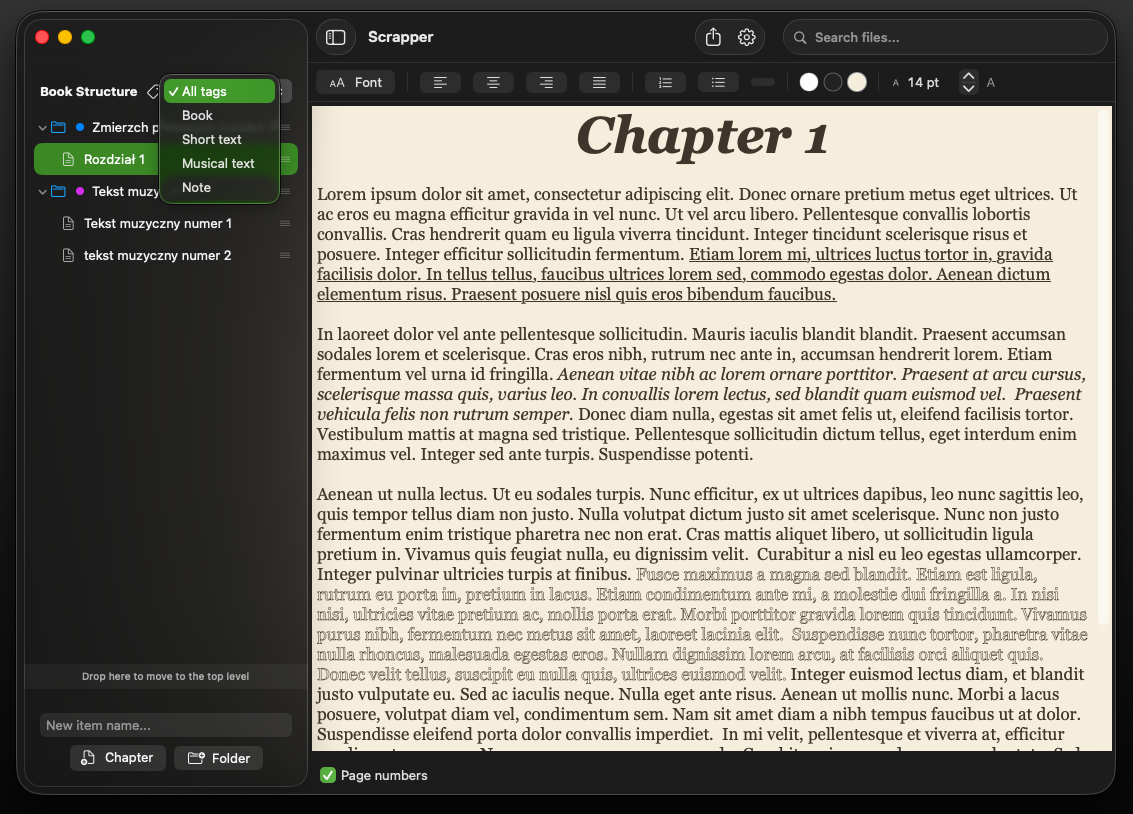This screenshot has height=814, width=1133.
Task: Open the settings gear icon
Action: pos(746,37)
